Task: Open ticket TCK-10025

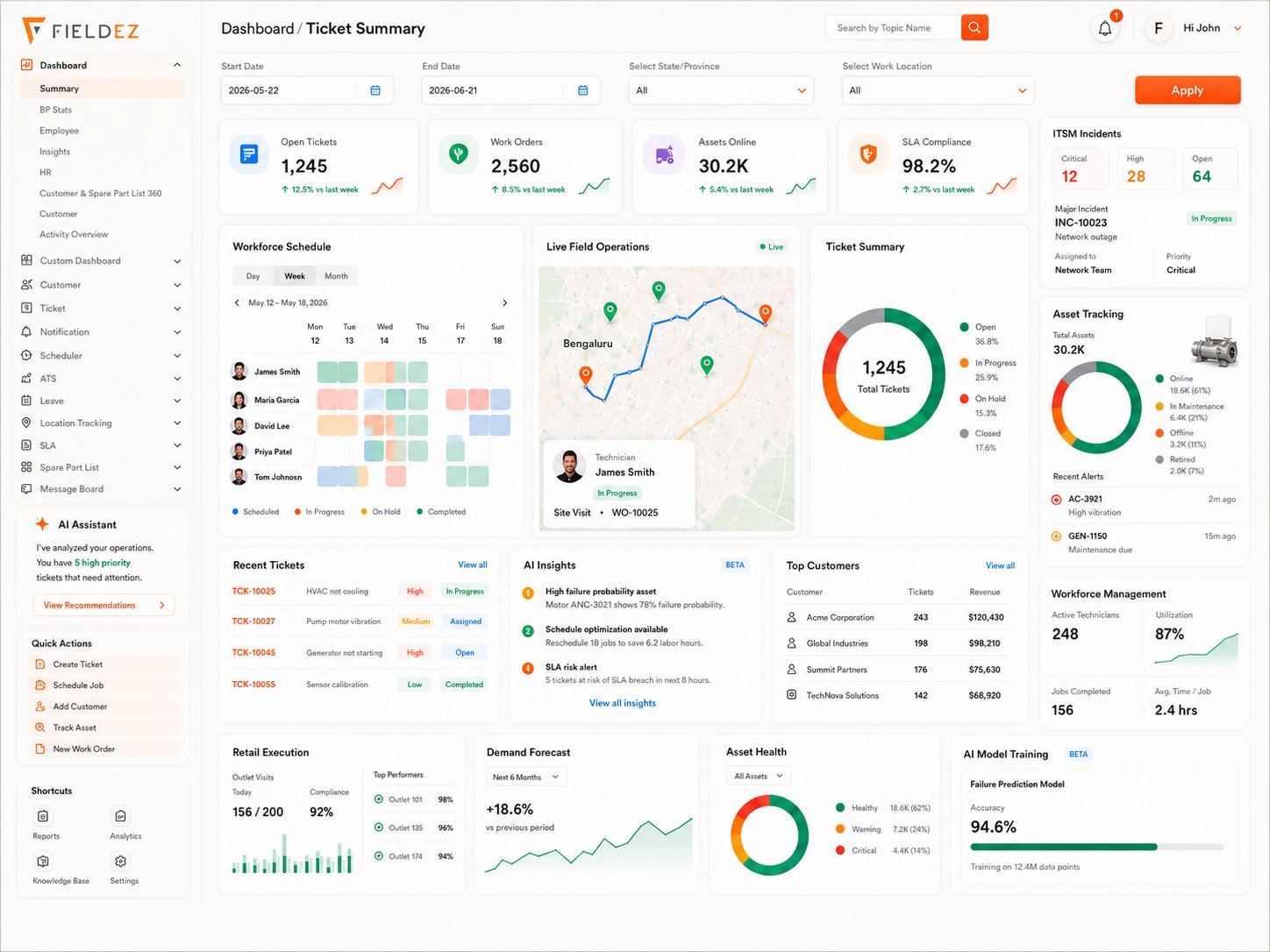Action: tap(253, 591)
